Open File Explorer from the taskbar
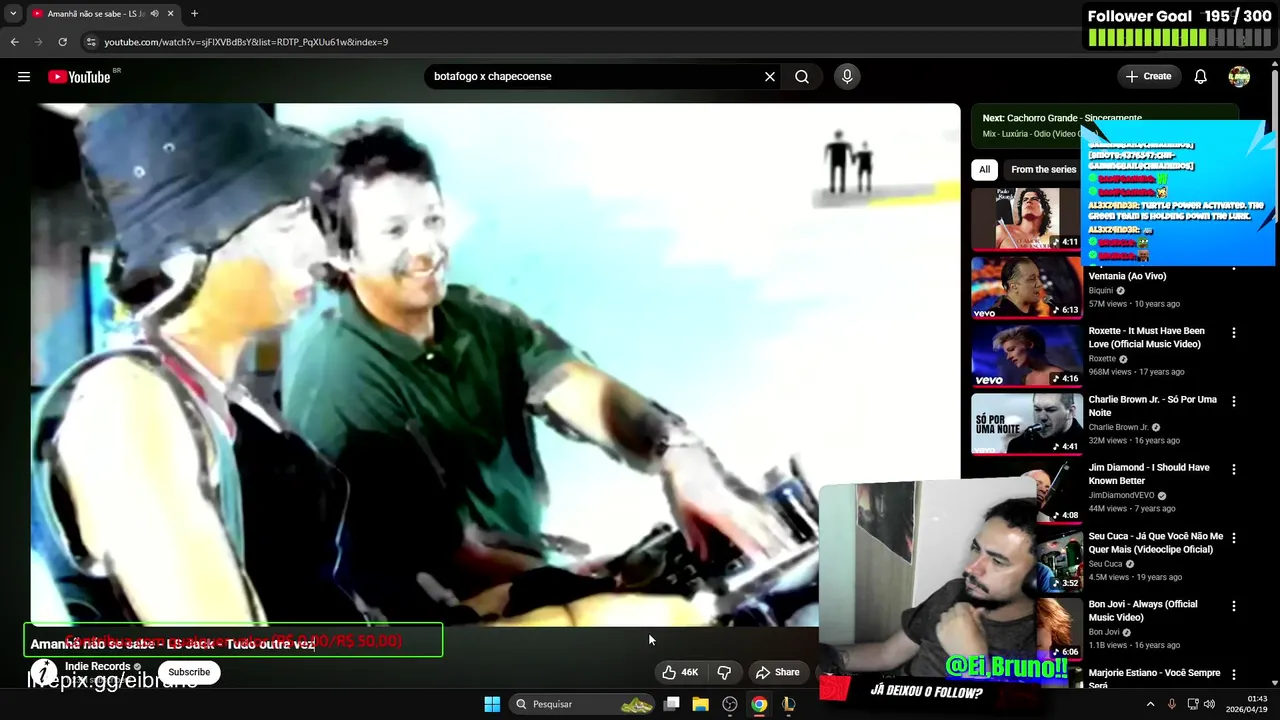Screen dimensions: 1280x720 701,704
